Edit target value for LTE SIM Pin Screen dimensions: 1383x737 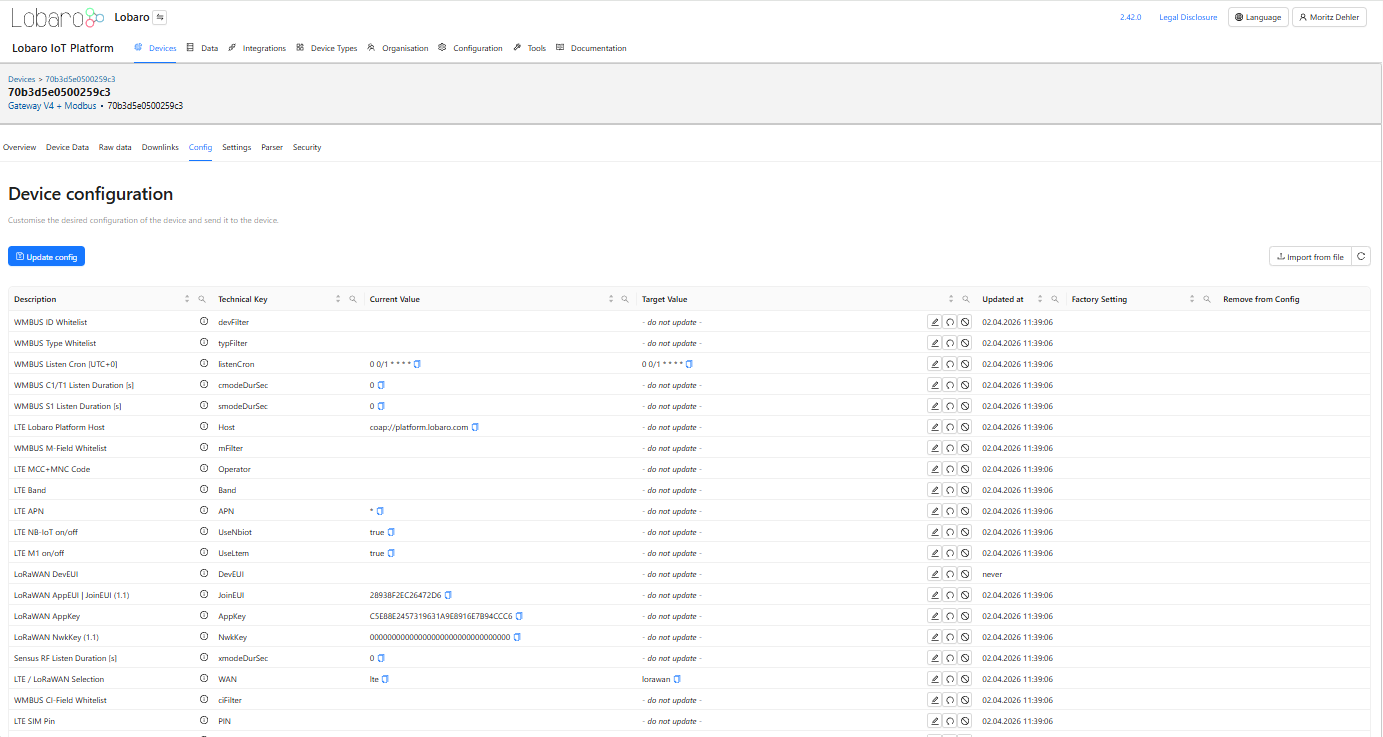(x=935, y=721)
